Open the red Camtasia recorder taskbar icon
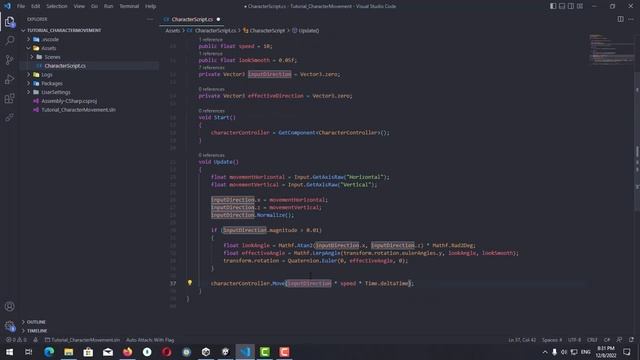The height and width of the screenshot is (360, 640). pos(284,352)
